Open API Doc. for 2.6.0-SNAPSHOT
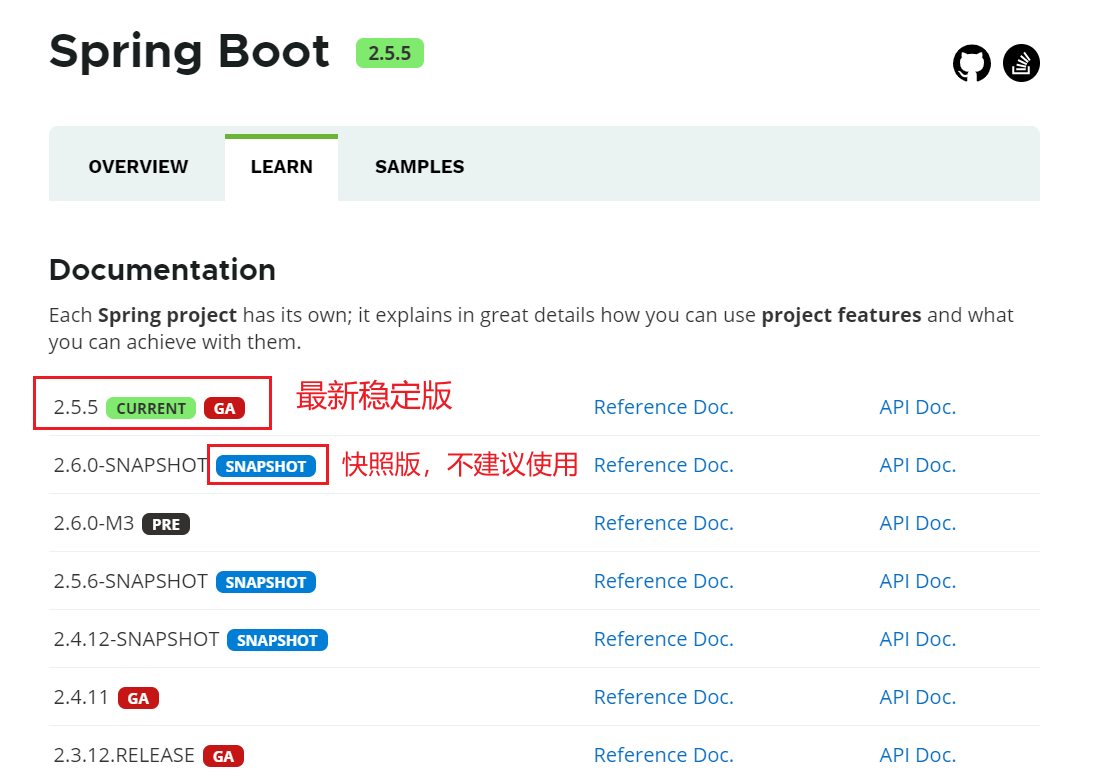1109x784 pixels. (917, 465)
